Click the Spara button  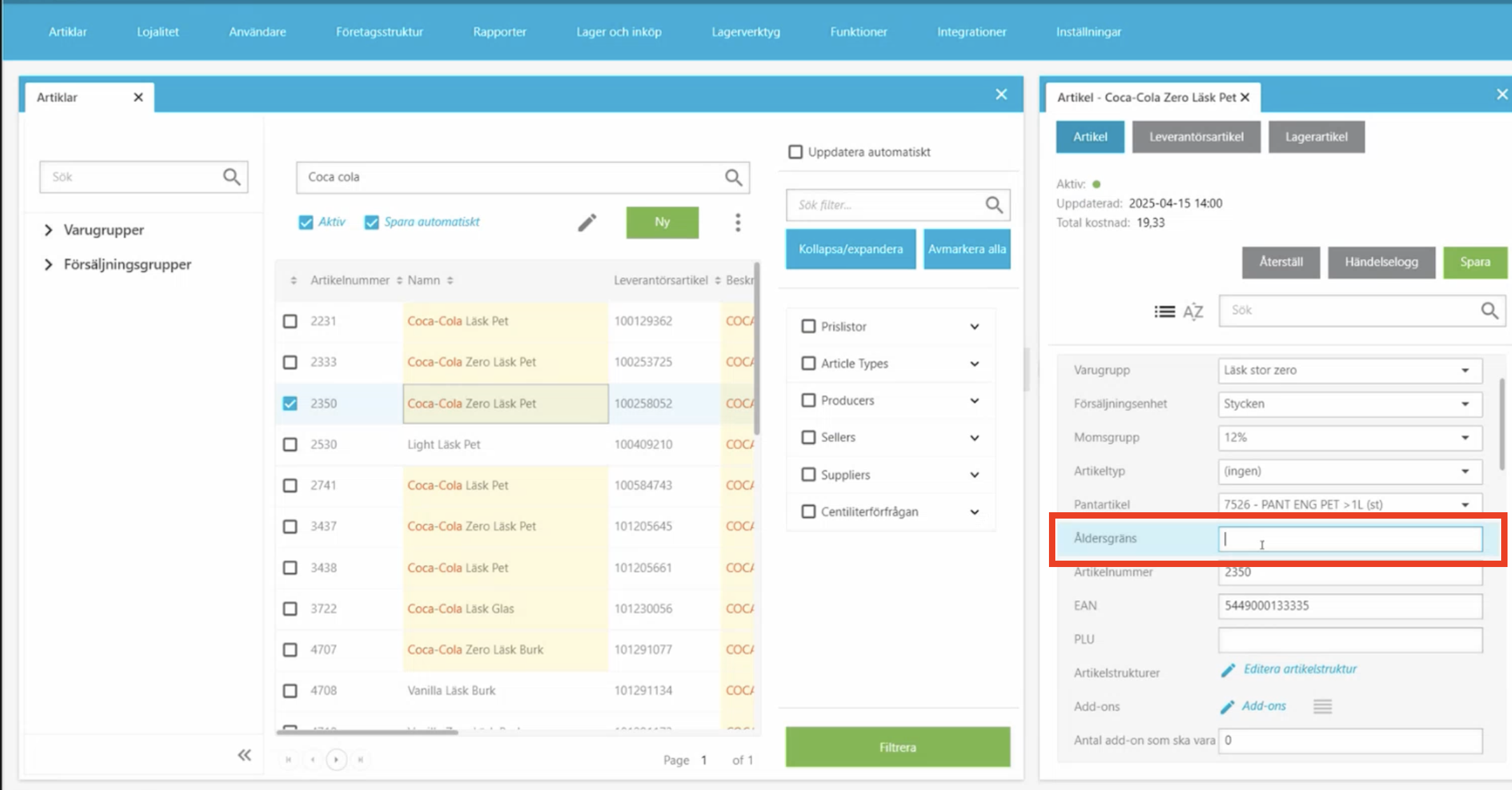coord(1474,262)
